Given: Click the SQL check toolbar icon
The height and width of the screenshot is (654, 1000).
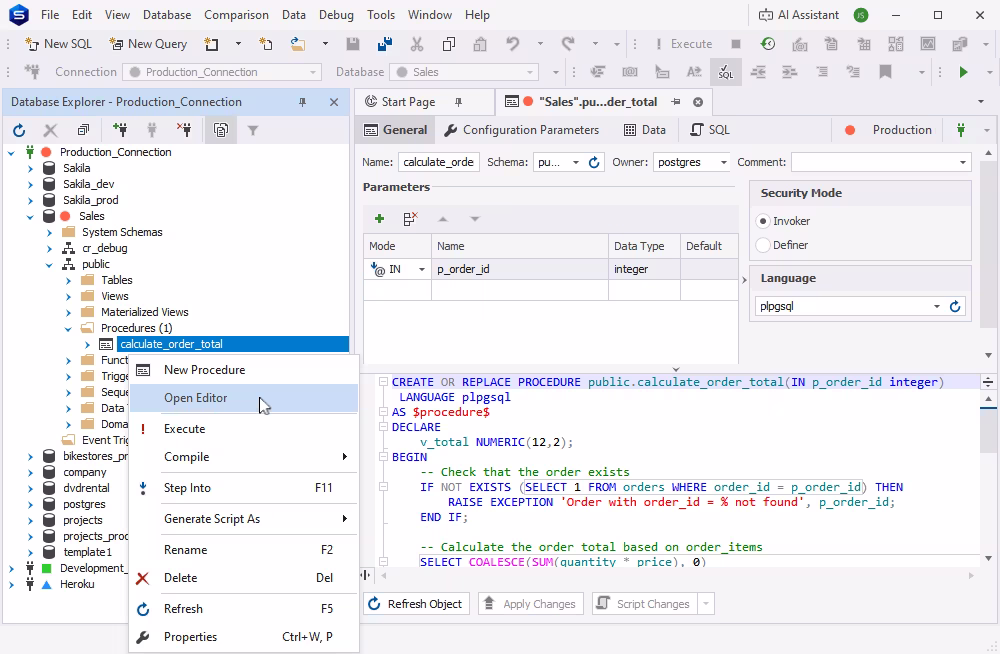Looking at the screenshot, I should [725, 72].
